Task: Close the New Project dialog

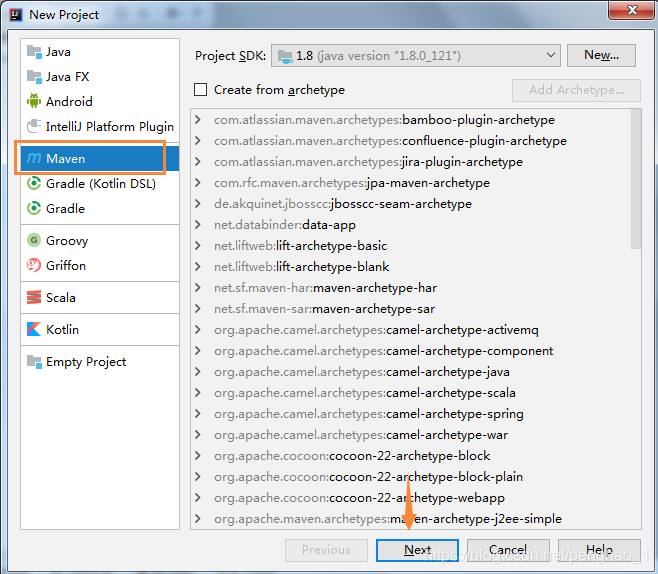Action: [631, 10]
